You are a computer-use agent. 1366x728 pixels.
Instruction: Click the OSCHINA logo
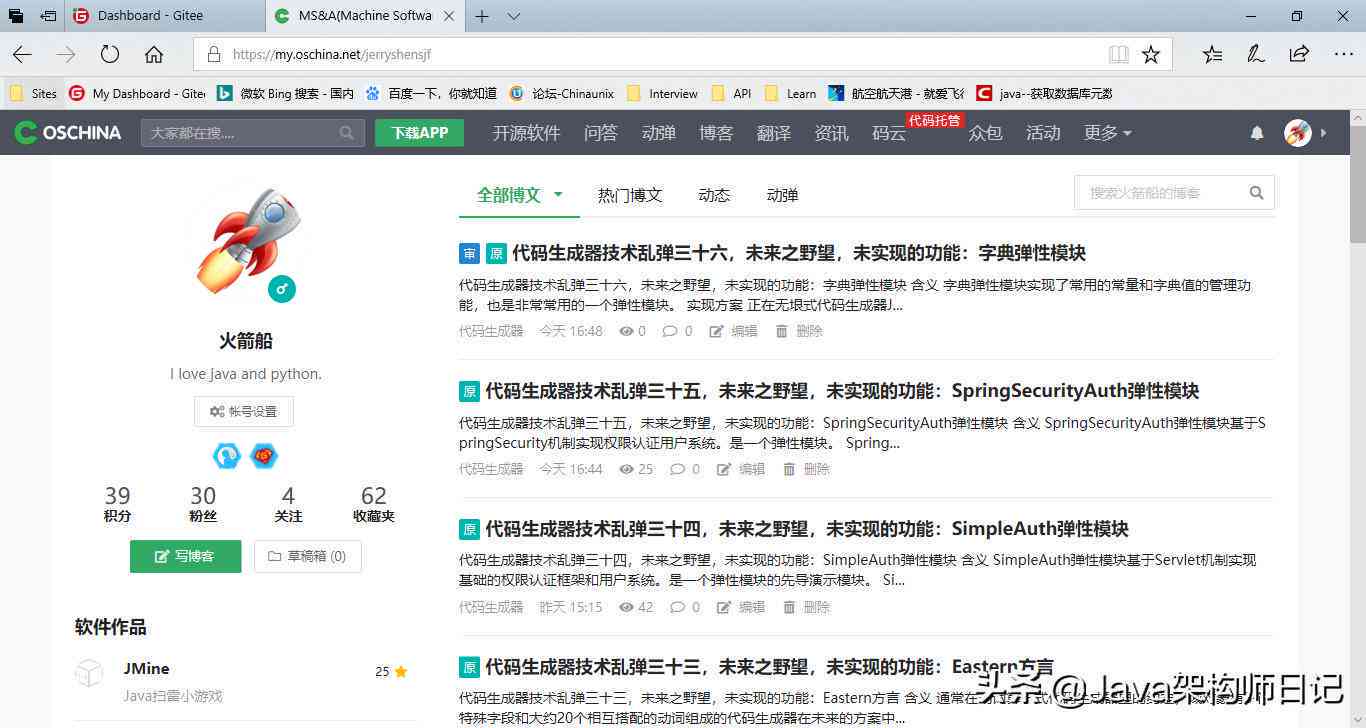pyautogui.click(x=68, y=132)
